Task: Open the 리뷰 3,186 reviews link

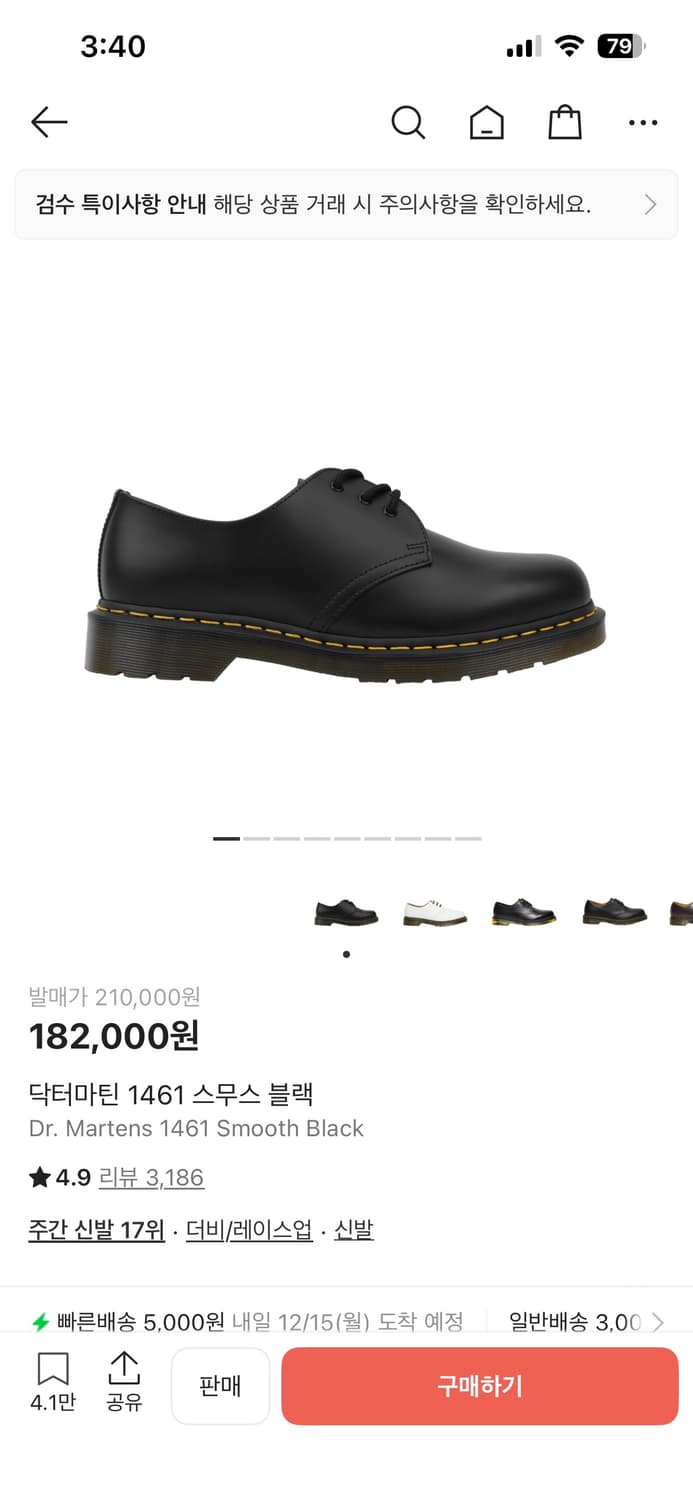Action: [x=151, y=1178]
